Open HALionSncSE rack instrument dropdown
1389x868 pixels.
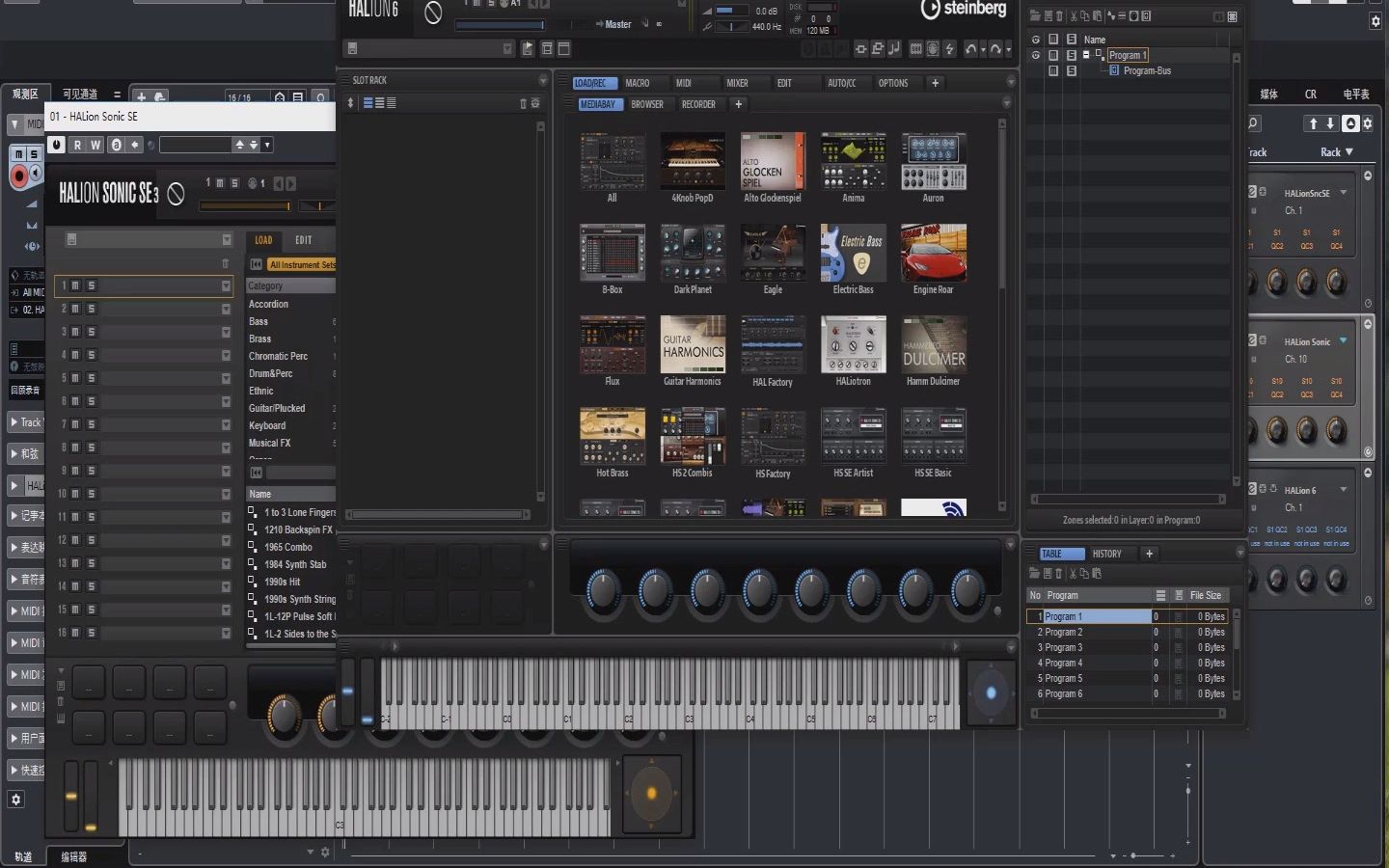[x=1343, y=193]
